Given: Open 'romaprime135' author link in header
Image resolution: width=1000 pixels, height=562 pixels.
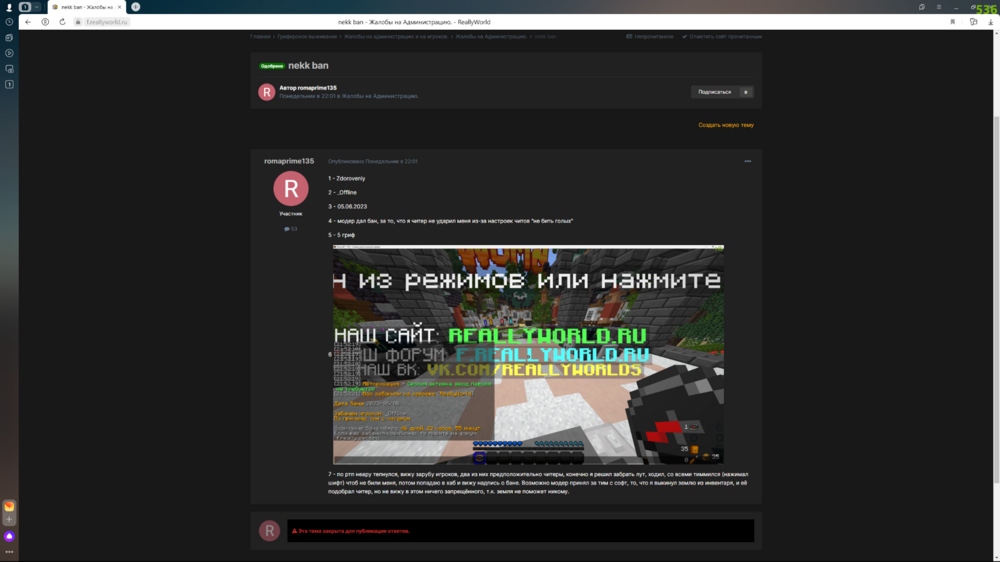Looking at the screenshot, I should pyautogui.click(x=317, y=87).
